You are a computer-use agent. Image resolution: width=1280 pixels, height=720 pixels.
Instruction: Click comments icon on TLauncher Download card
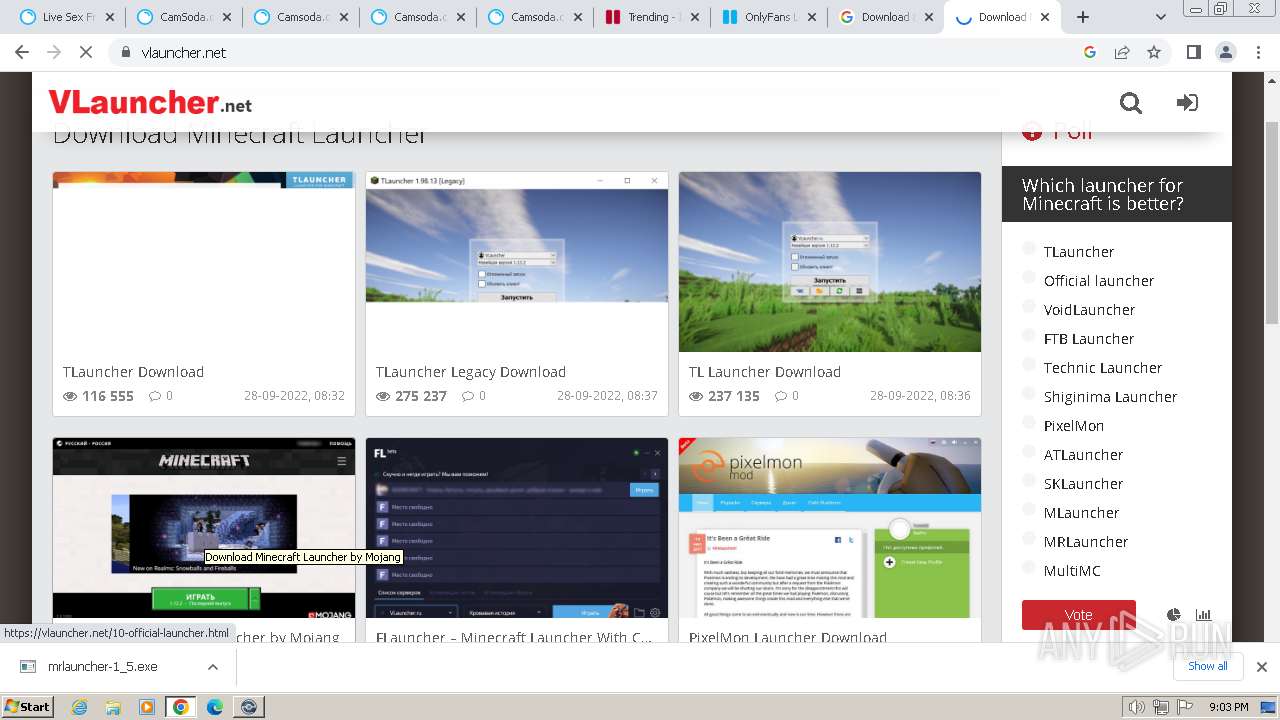click(x=155, y=396)
